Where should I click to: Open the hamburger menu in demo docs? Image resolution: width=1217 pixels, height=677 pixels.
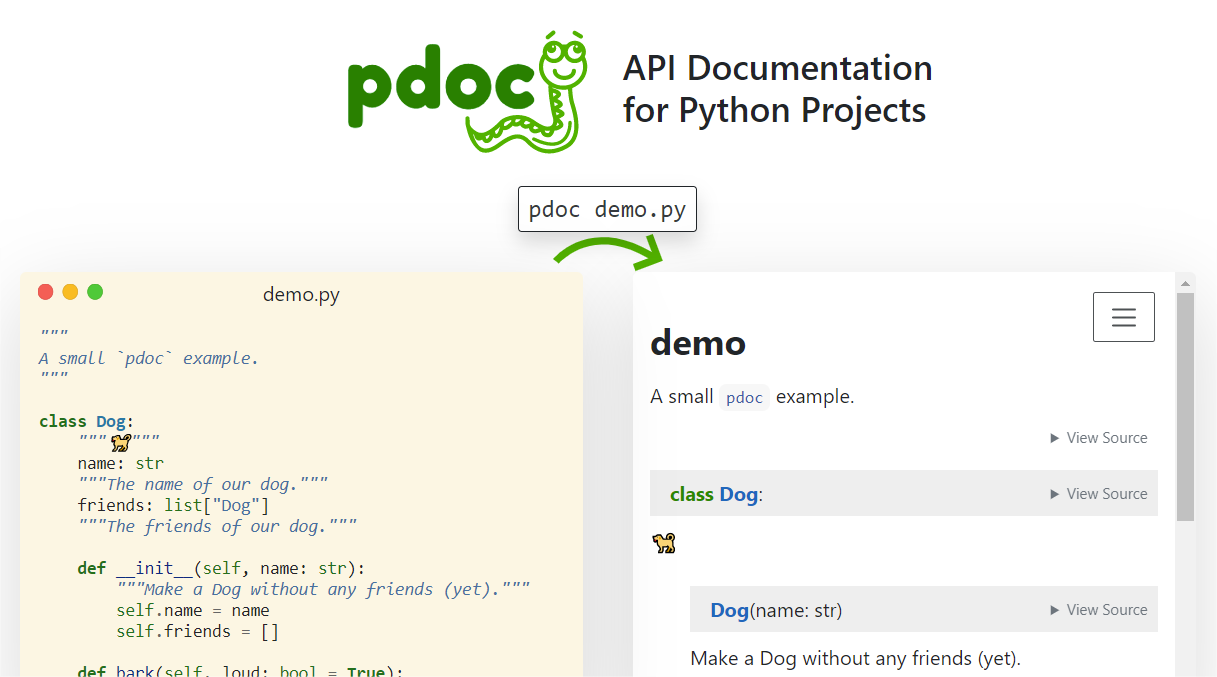1124,317
